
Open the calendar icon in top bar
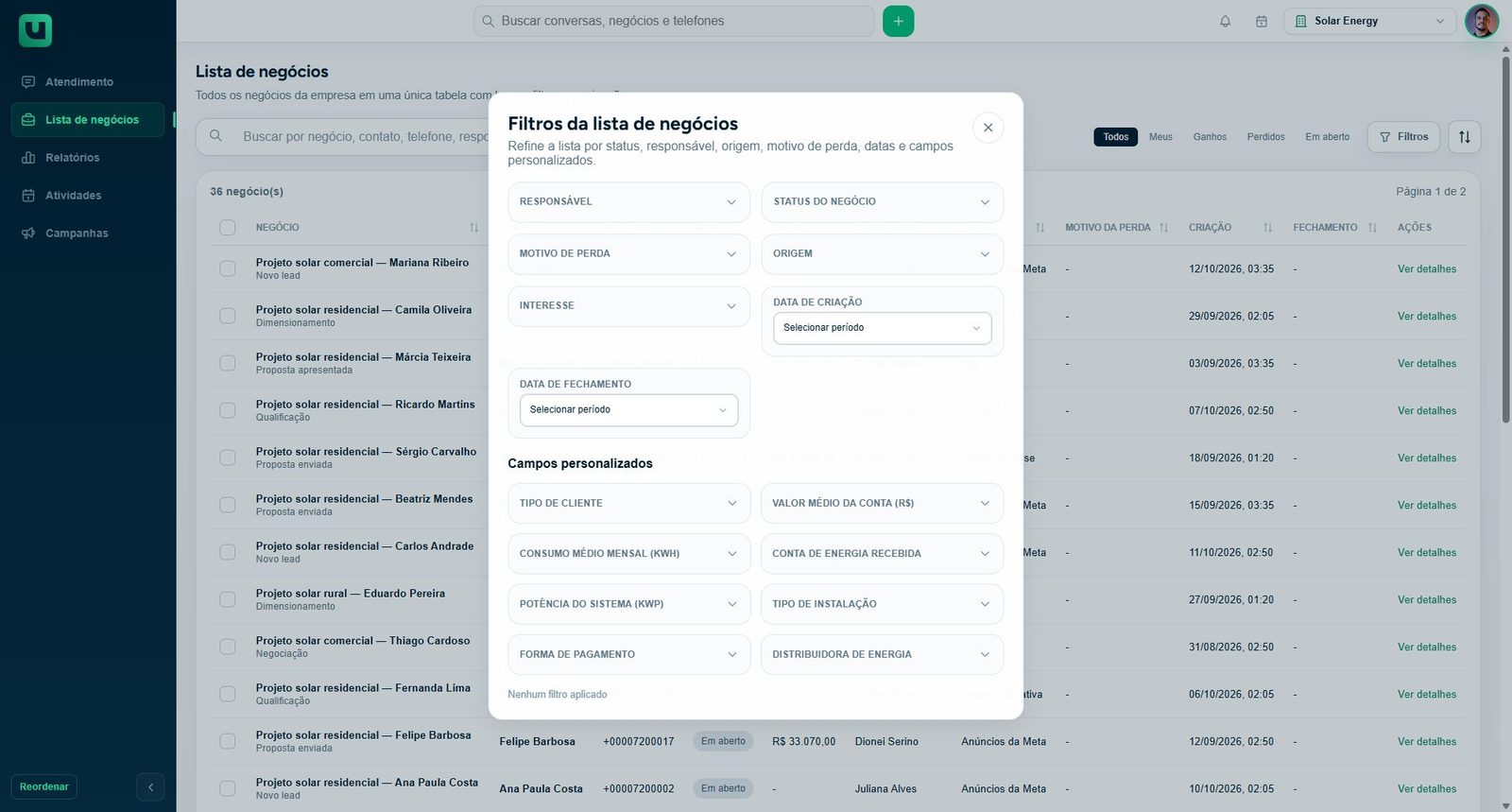pos(1262,21)
